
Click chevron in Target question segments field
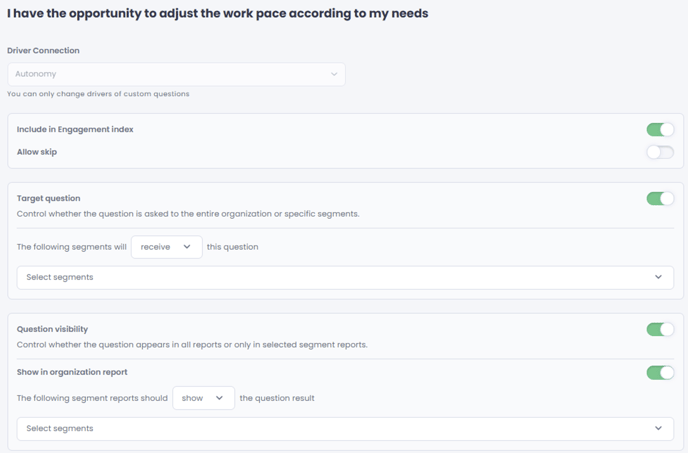[658, 277]
